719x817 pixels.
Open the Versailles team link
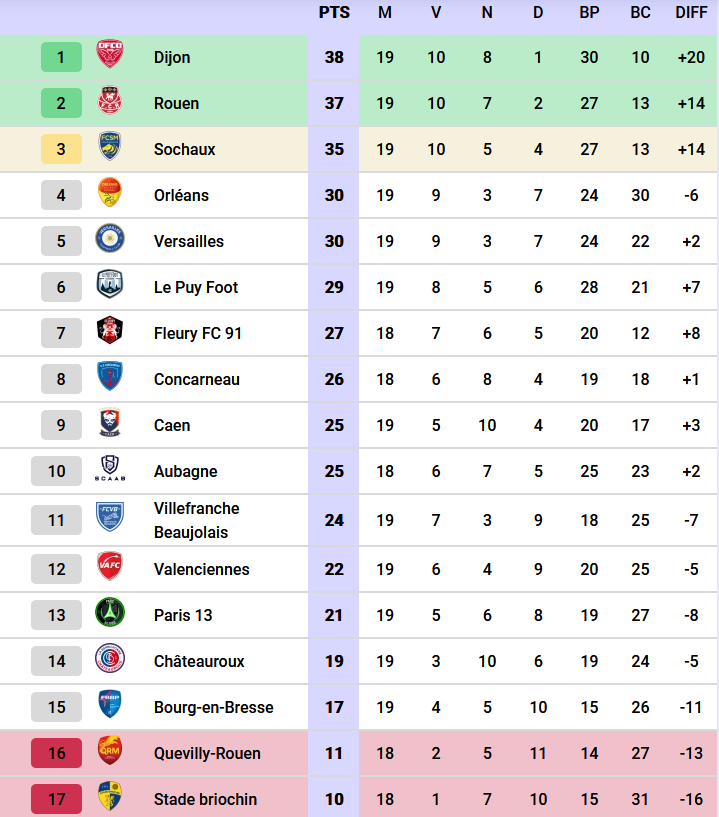pos(189,241)
